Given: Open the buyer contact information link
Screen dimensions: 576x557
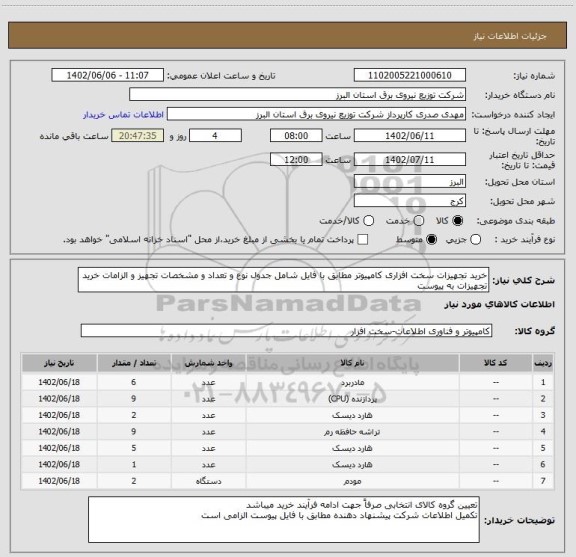Looking at the screenshot, I should click(x=123, y=115).
